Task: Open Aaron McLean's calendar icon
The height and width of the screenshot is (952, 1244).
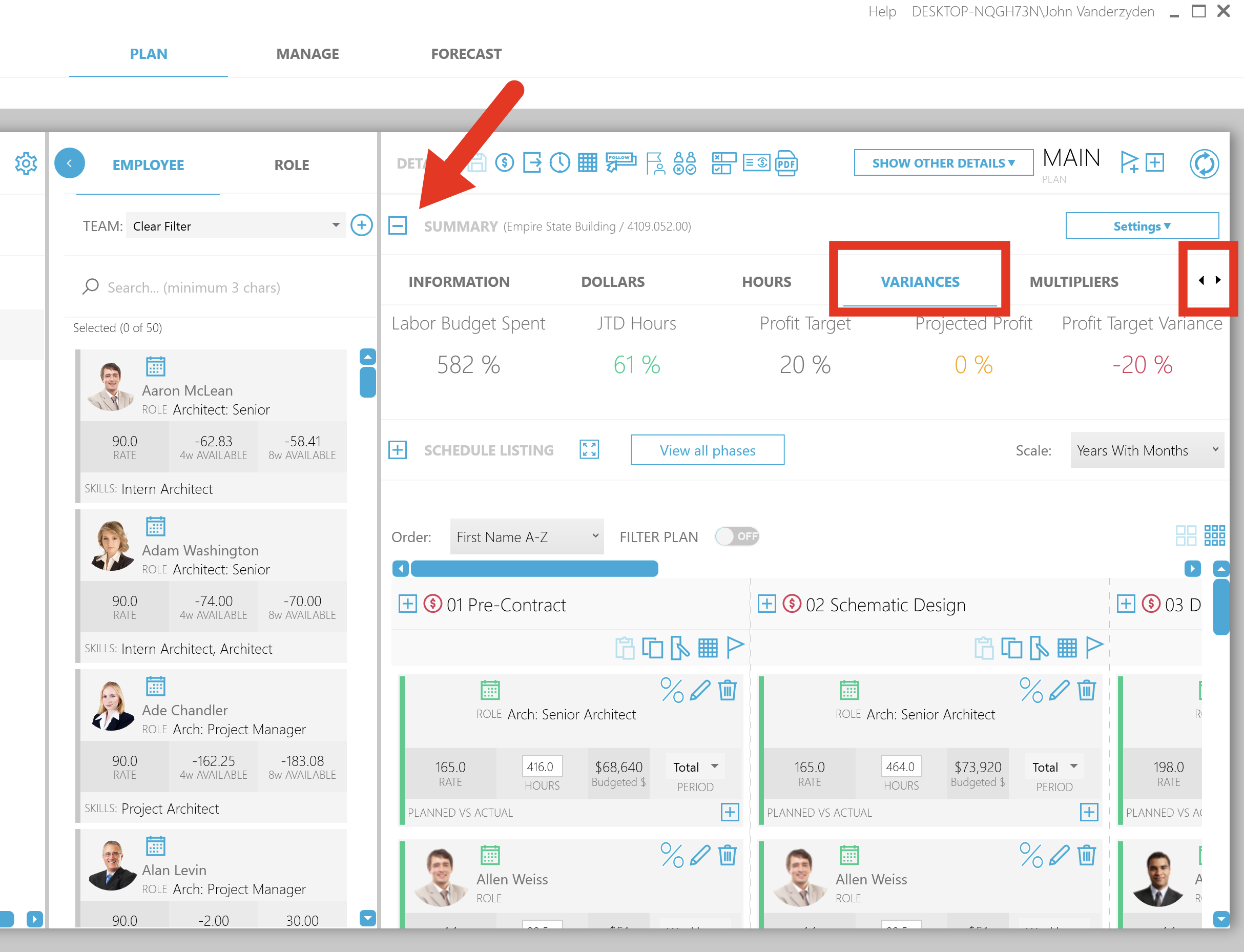Action: point(155,366)
